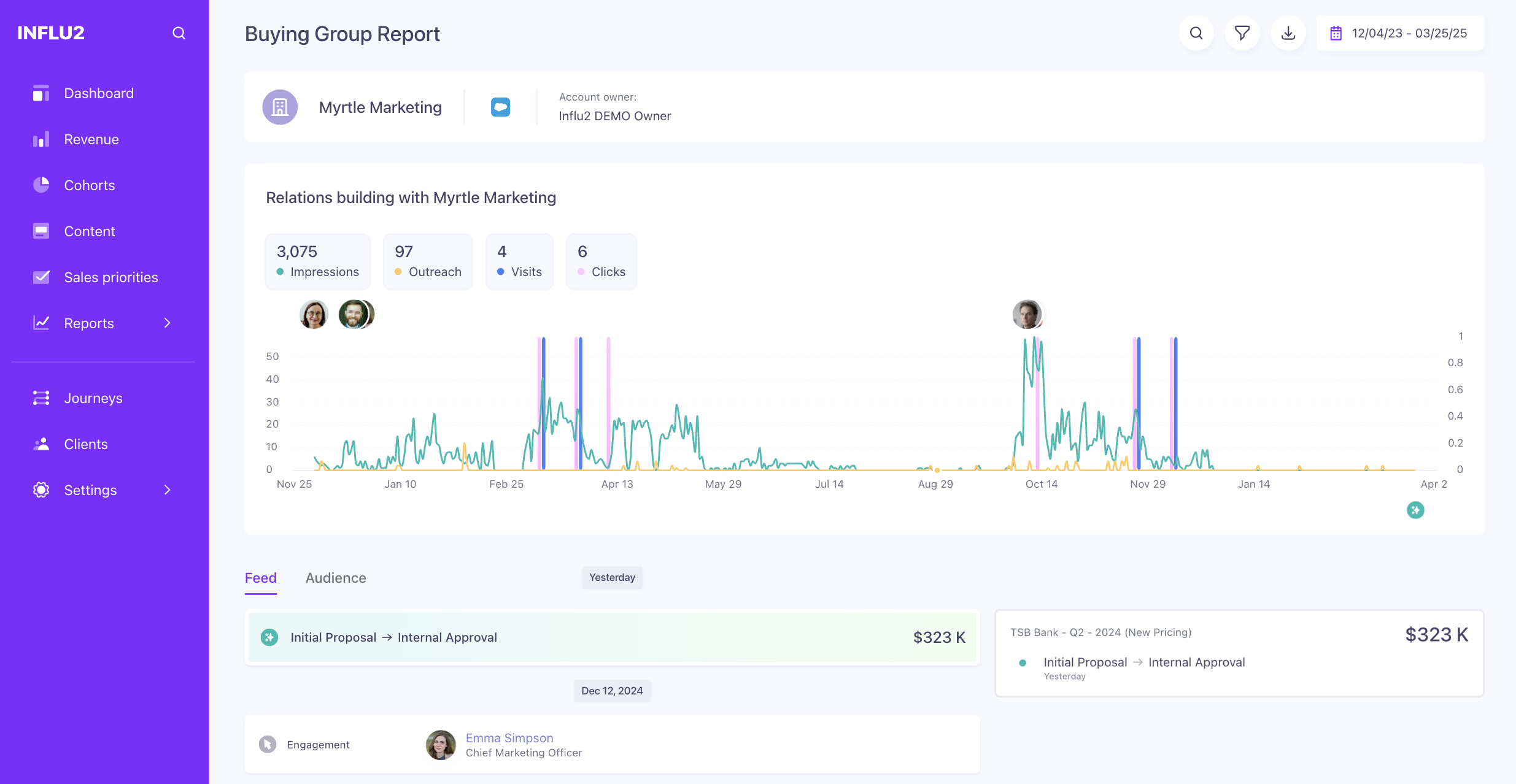Select the Revenue section in the sidebar
This screenshot has height=784, width=1516.
tap(91, 139)
